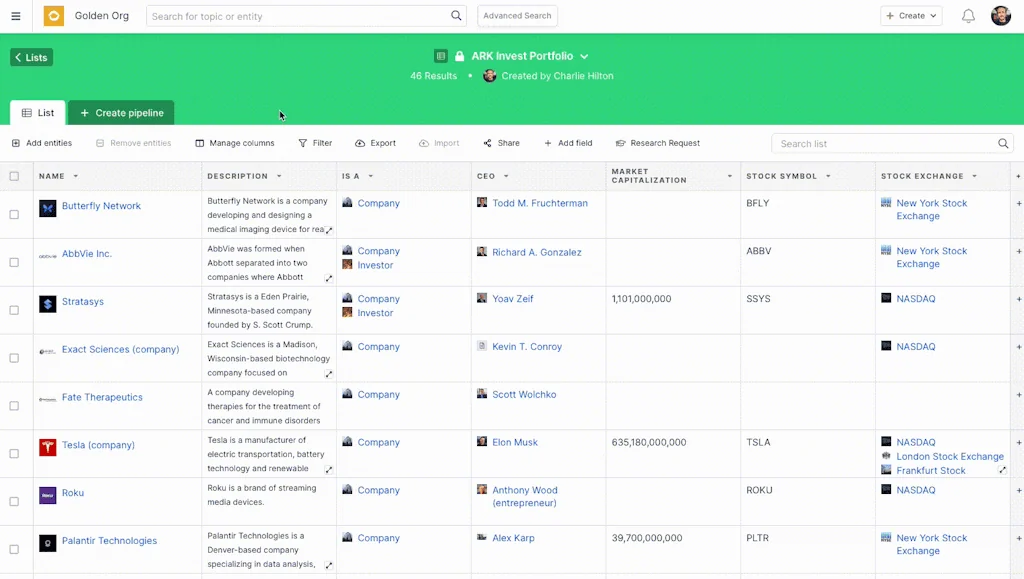Image resolution: width=1024 pixels, height=579 pixels.
Task: Toggle the select all rows checkbox
Action: pyautogui.click(x=14, y=176)
